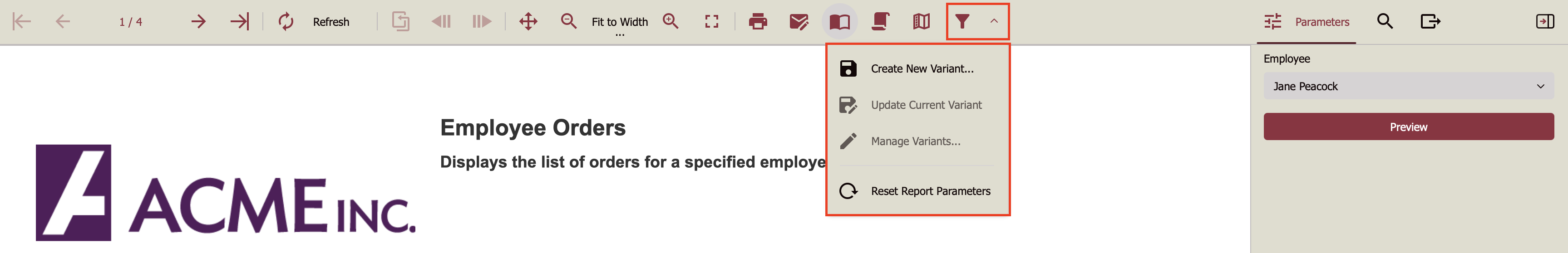The width and height of the screenshot is (1568, 253).
Task: Open the Employee dropdown showing Jane Peacock
Action: [1408, 86]
